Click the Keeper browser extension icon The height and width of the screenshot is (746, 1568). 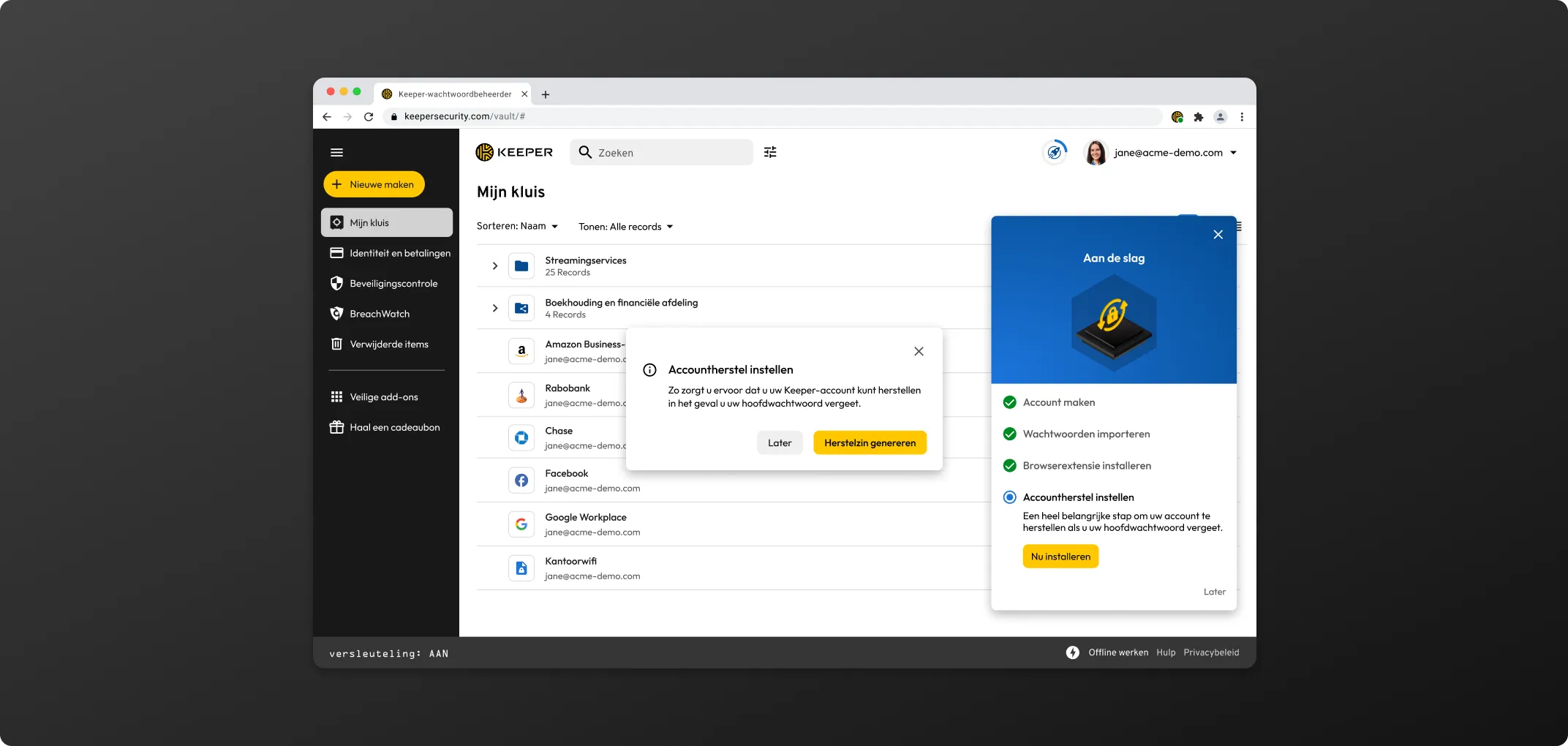click(1177, 116)
